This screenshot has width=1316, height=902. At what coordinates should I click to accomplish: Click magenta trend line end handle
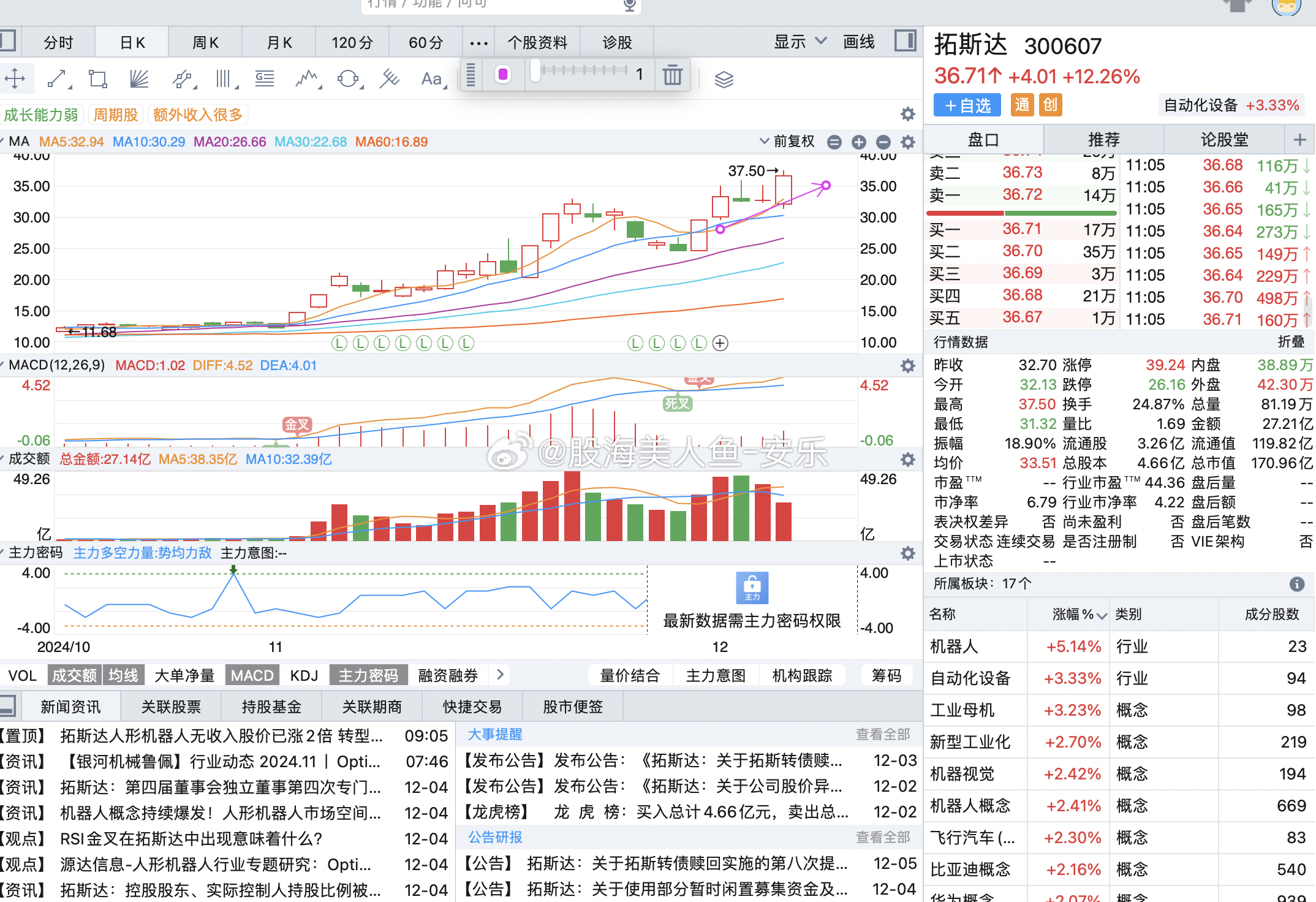pos(826,185)
